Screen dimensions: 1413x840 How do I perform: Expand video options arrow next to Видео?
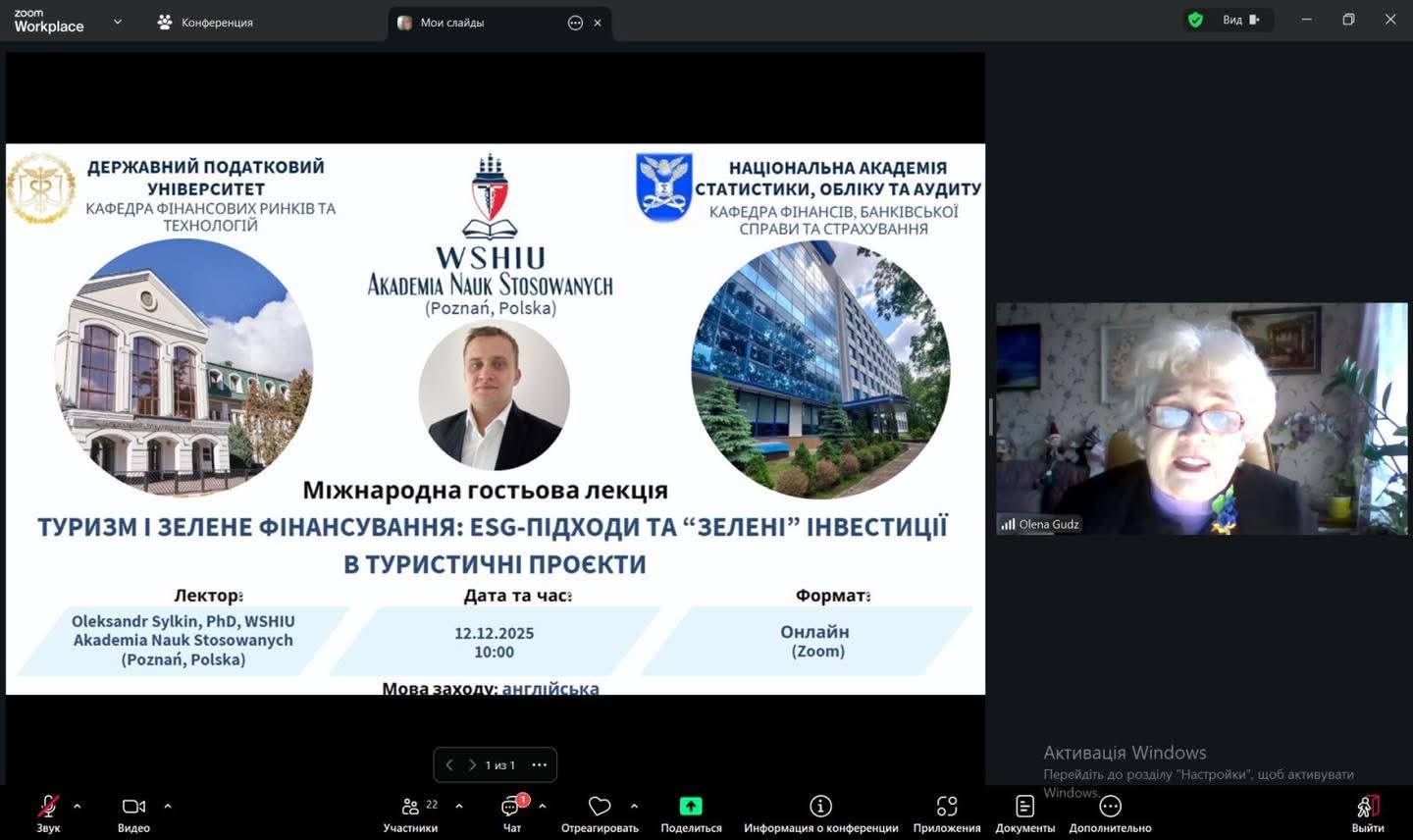[x=168, y=806]
